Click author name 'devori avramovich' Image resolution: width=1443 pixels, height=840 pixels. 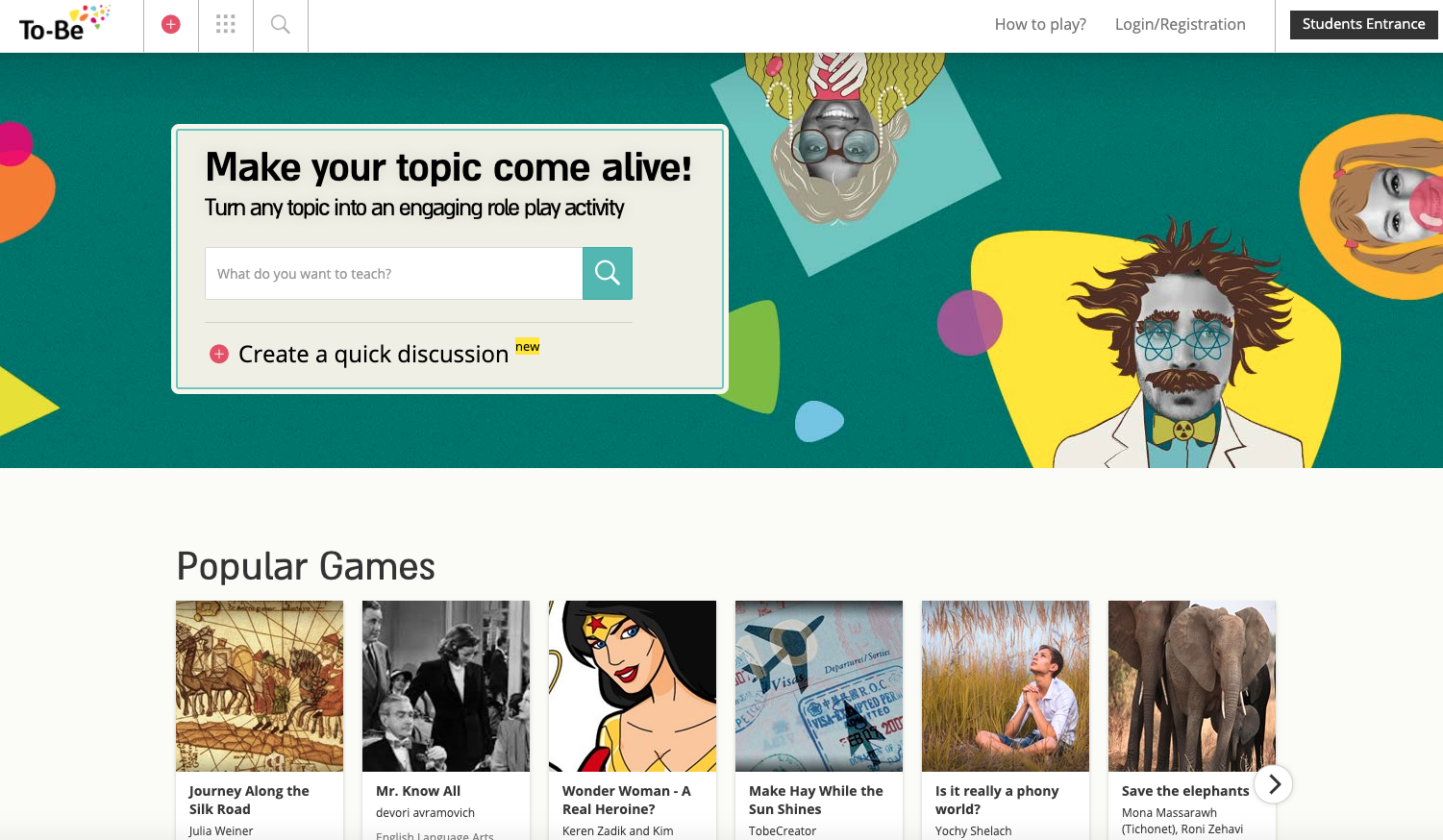coord(425,813)
